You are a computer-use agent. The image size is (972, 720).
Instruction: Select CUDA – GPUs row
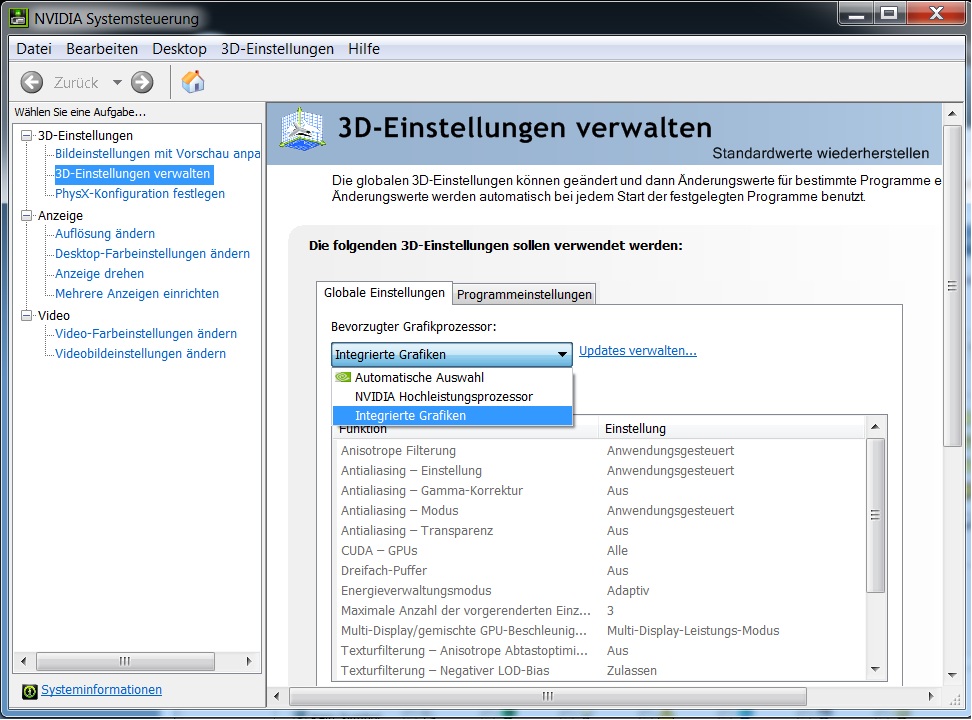pos(599,551)
